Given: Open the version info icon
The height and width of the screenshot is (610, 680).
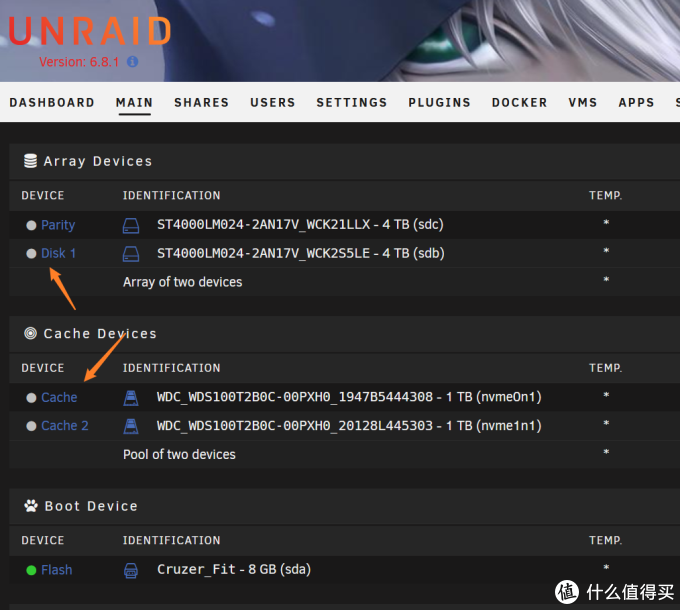Looking at the screenshot, I should coord(132,62).
